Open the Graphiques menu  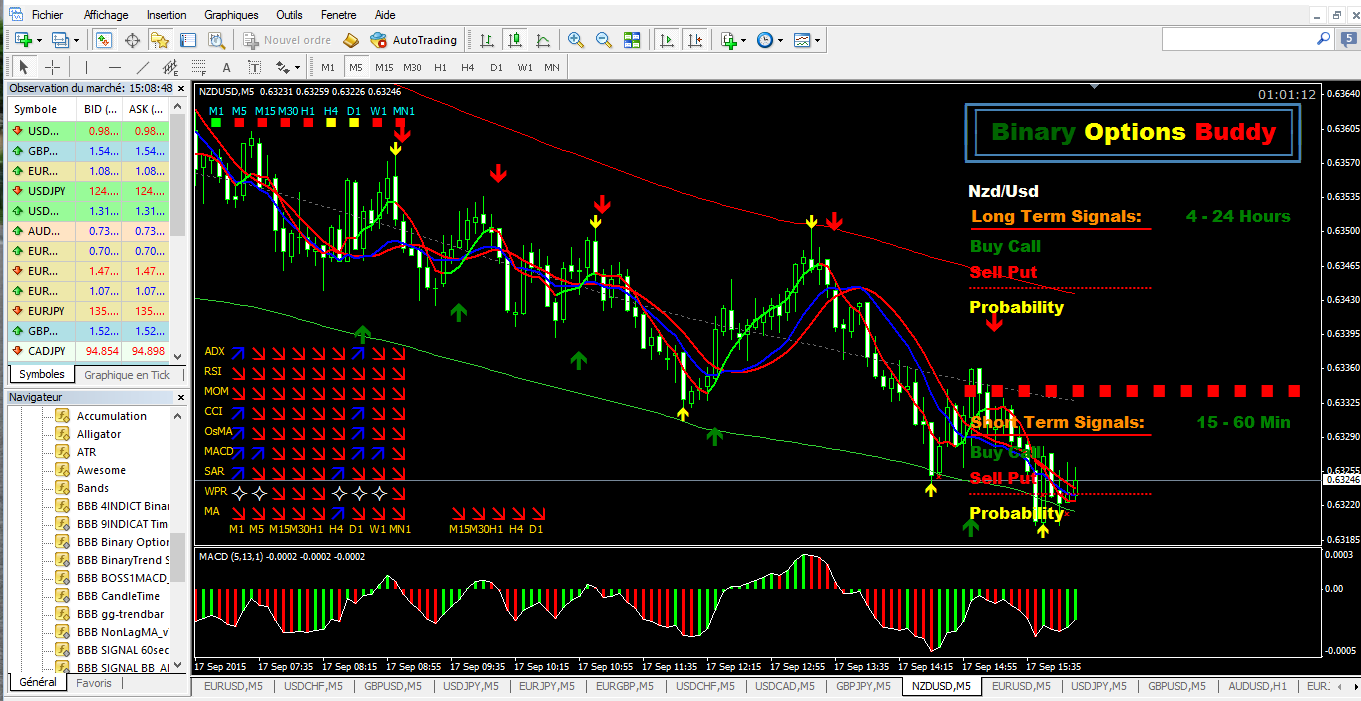click(231, 15)
